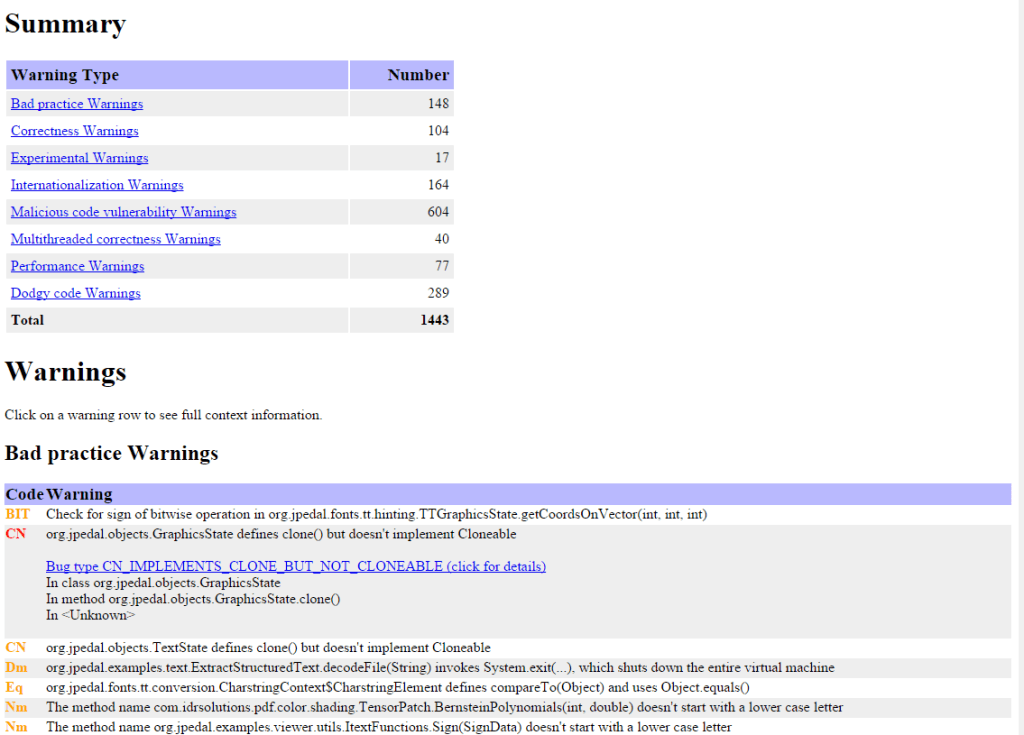Screen dimensions: 1024x735
Task: Open bug type CN_IMPLEMENTS_CLONE_BUT_NOT_CLONEABLE details
Action: (296, 566)
